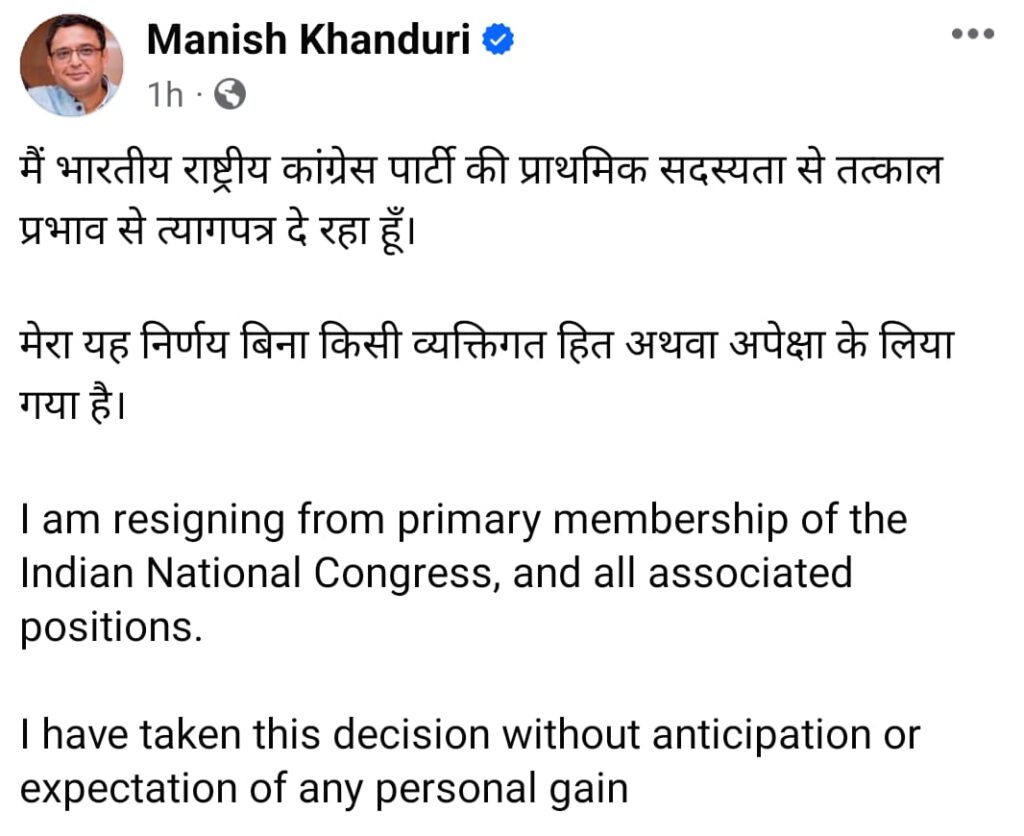1024x836 pixels.
Task: Click the blue verified badge
Action: (x=498, y=39)
